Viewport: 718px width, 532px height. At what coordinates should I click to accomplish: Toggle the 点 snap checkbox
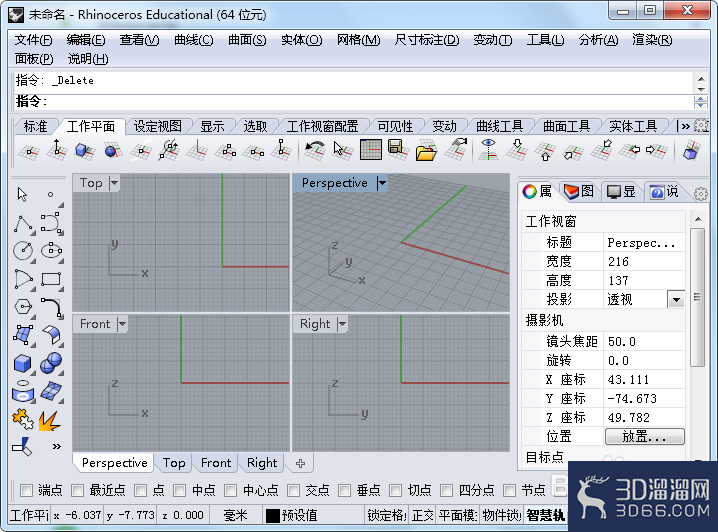coord(140,490)
